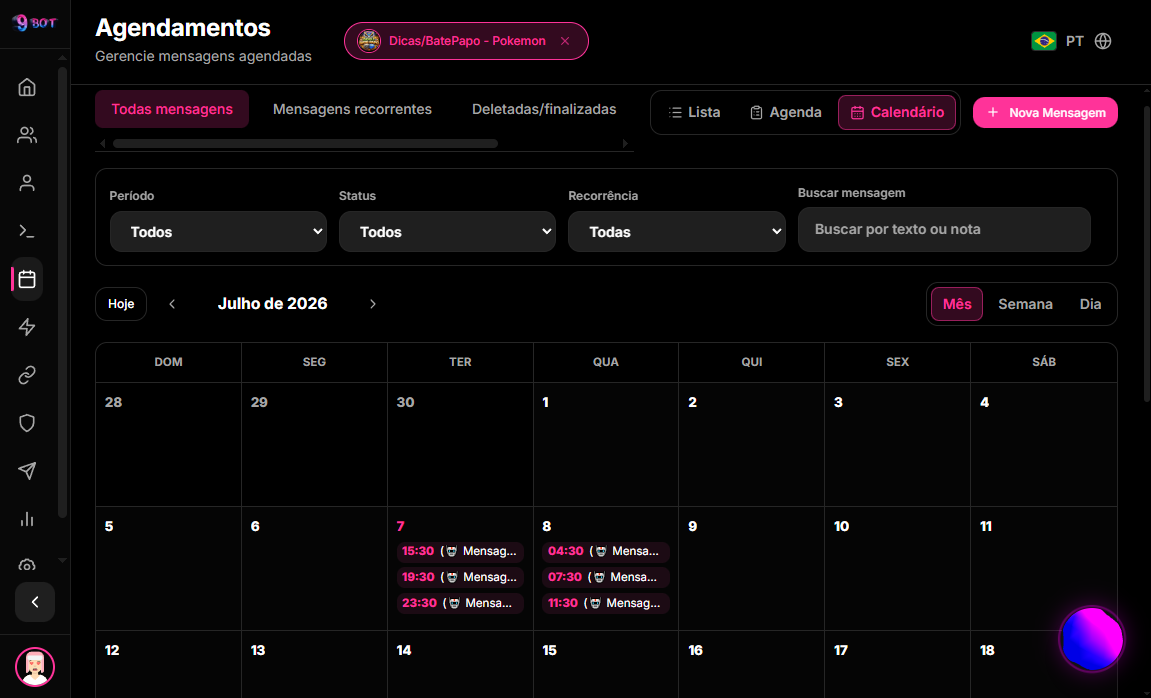
Task: Open the user avatar profile at bottom left
Action: click(35, 666)
